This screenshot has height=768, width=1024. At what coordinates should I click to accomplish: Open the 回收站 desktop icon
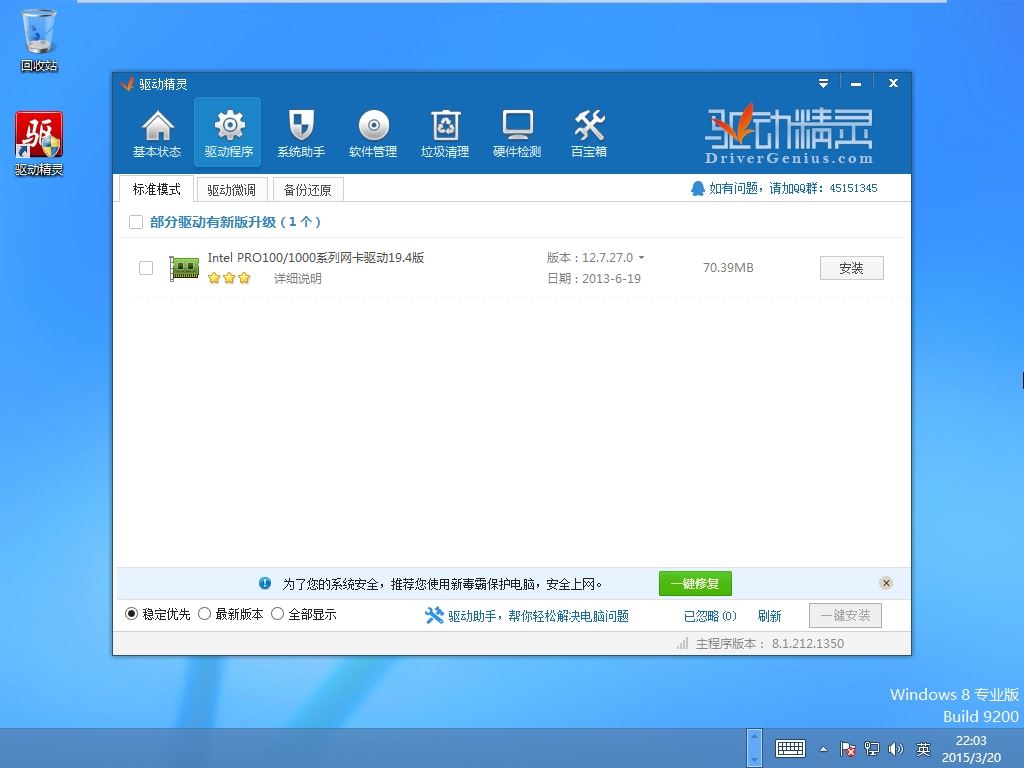(x=39, y=40)
